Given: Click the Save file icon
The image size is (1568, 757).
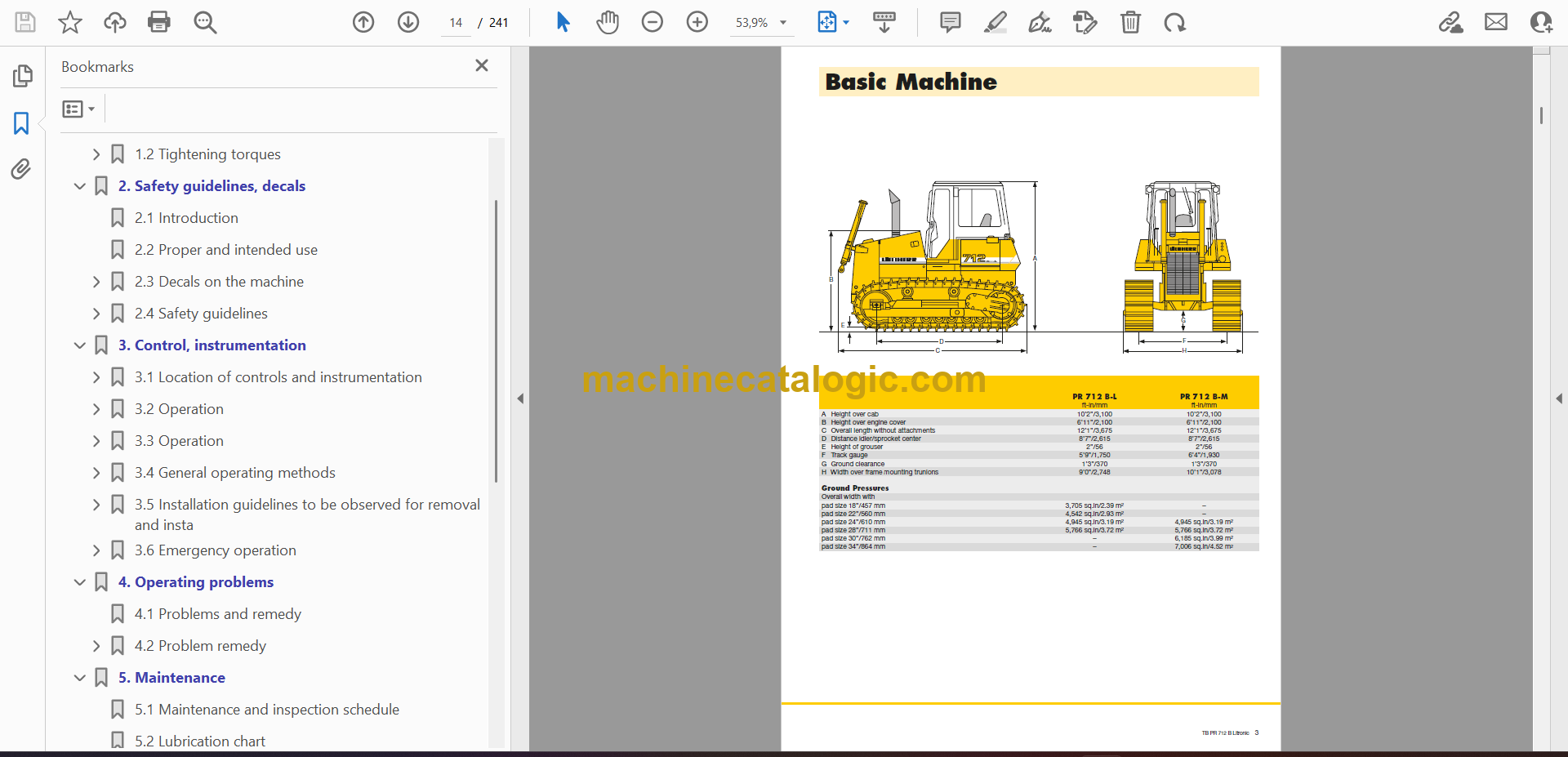Looking at the screenshot, I should 25,22.
